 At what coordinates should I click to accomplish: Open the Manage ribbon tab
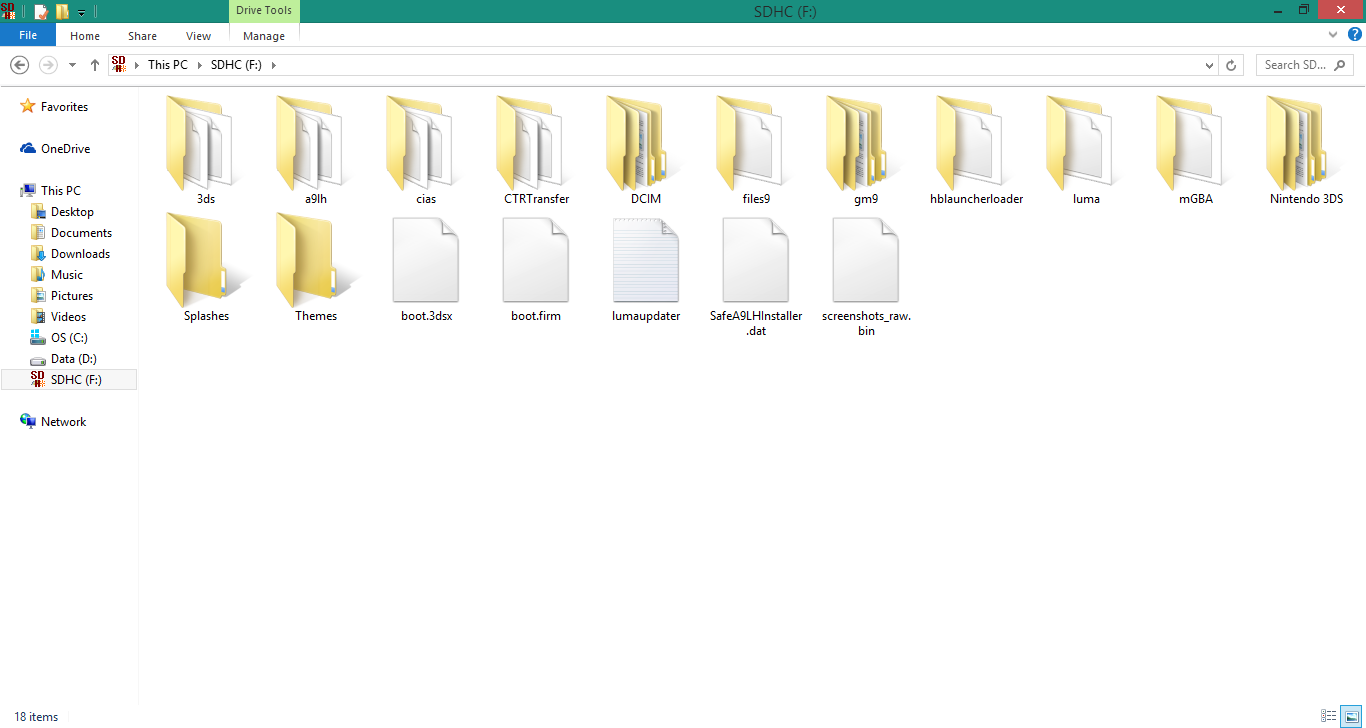pos(264,36)
